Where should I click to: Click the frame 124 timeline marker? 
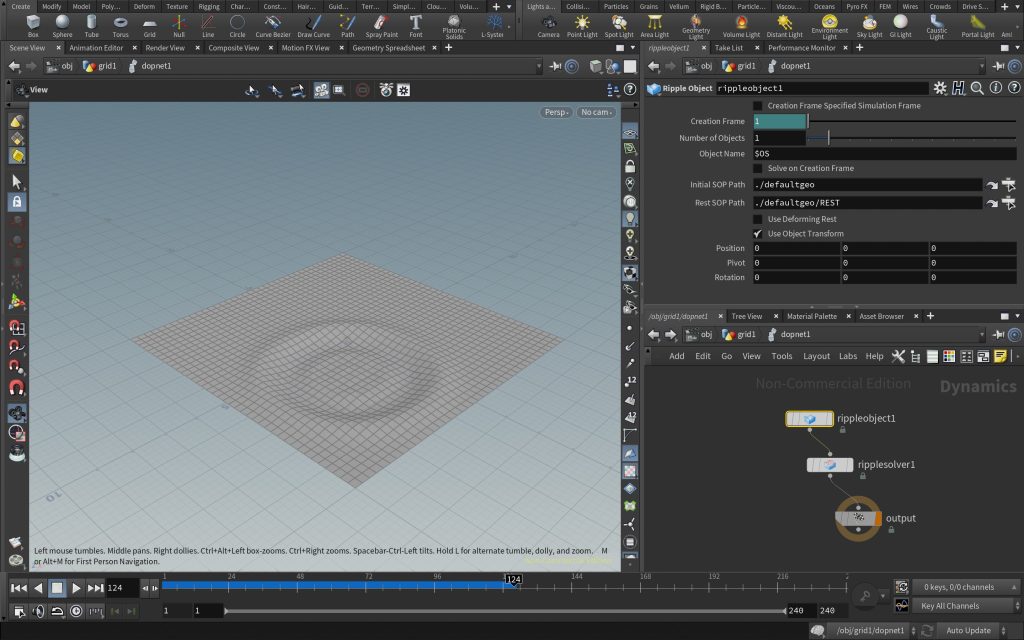coord(513,580)
